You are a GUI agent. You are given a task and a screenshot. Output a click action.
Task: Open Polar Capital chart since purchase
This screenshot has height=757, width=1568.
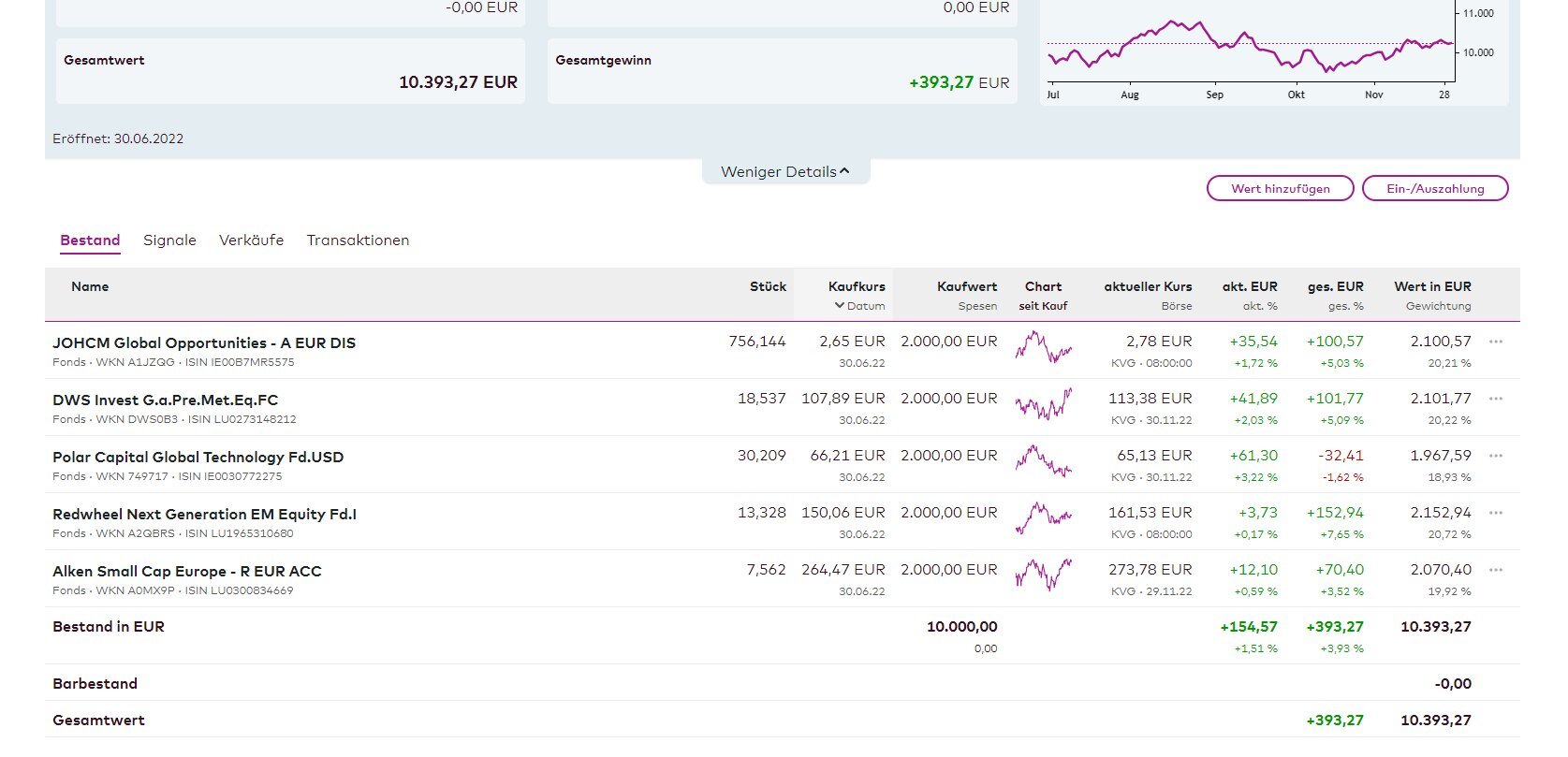coord(1043,461)
